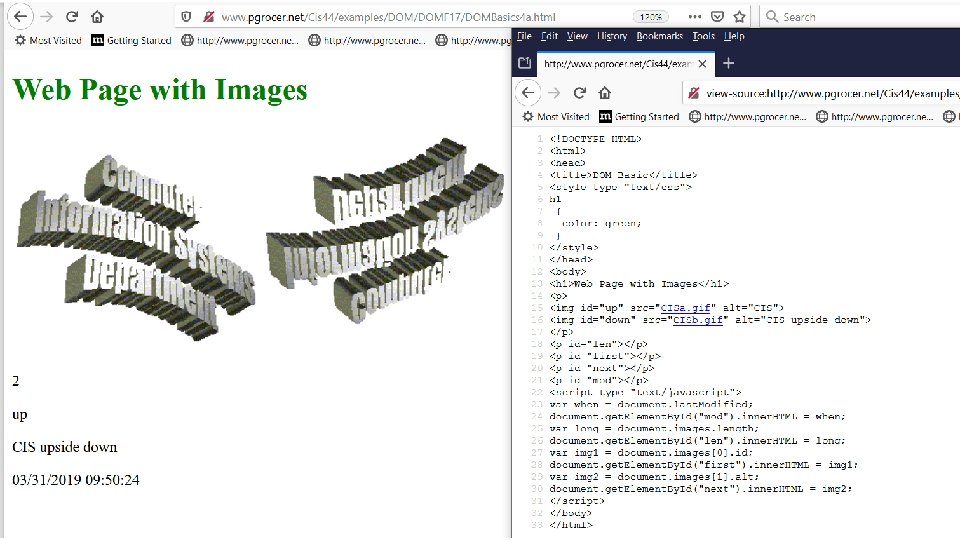This screenshot has width=960, height=540.
Task: Open Help menu in view-source window
Action: pyautogui.click(x=734, y=36)
